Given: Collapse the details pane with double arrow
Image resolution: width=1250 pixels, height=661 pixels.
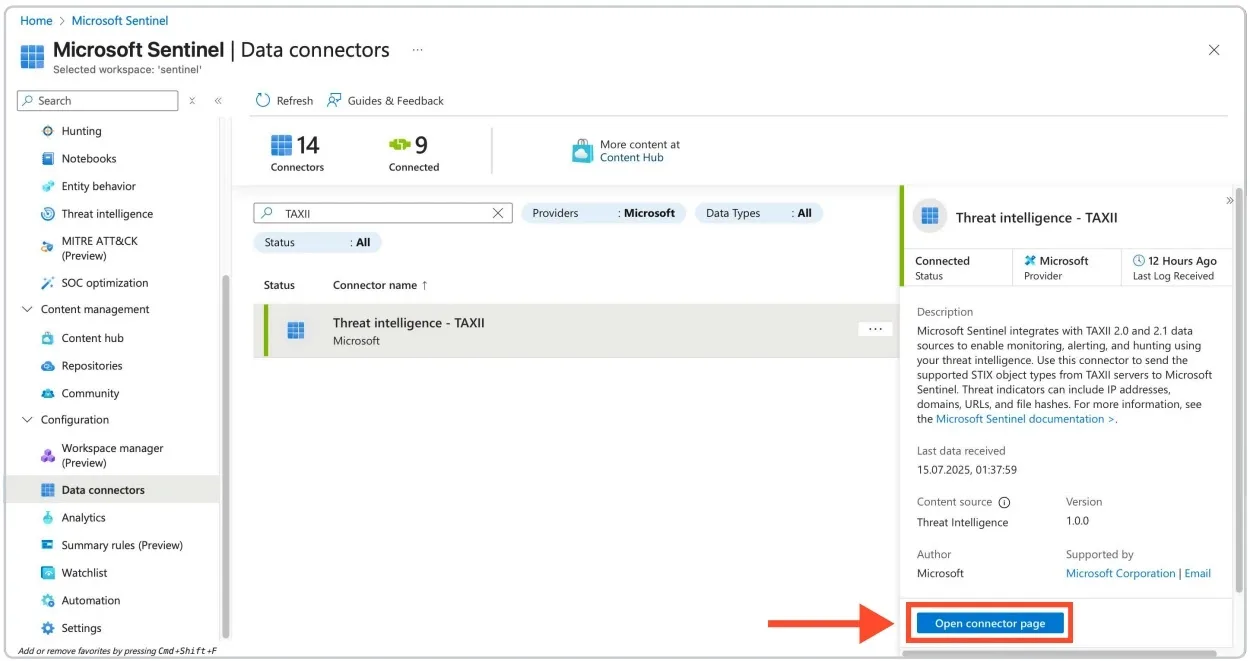Looking at the screenshot, I should 1230,201.
